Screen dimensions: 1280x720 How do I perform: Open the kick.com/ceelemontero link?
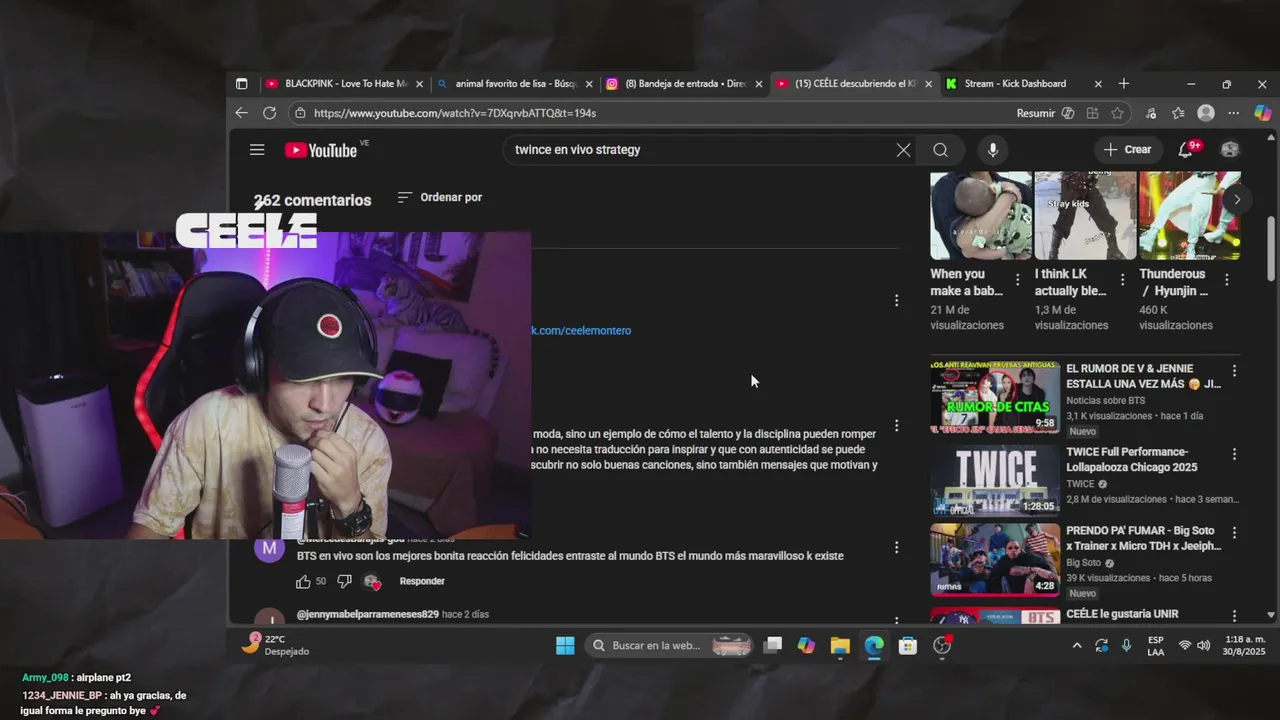click(x=581, y=331)
